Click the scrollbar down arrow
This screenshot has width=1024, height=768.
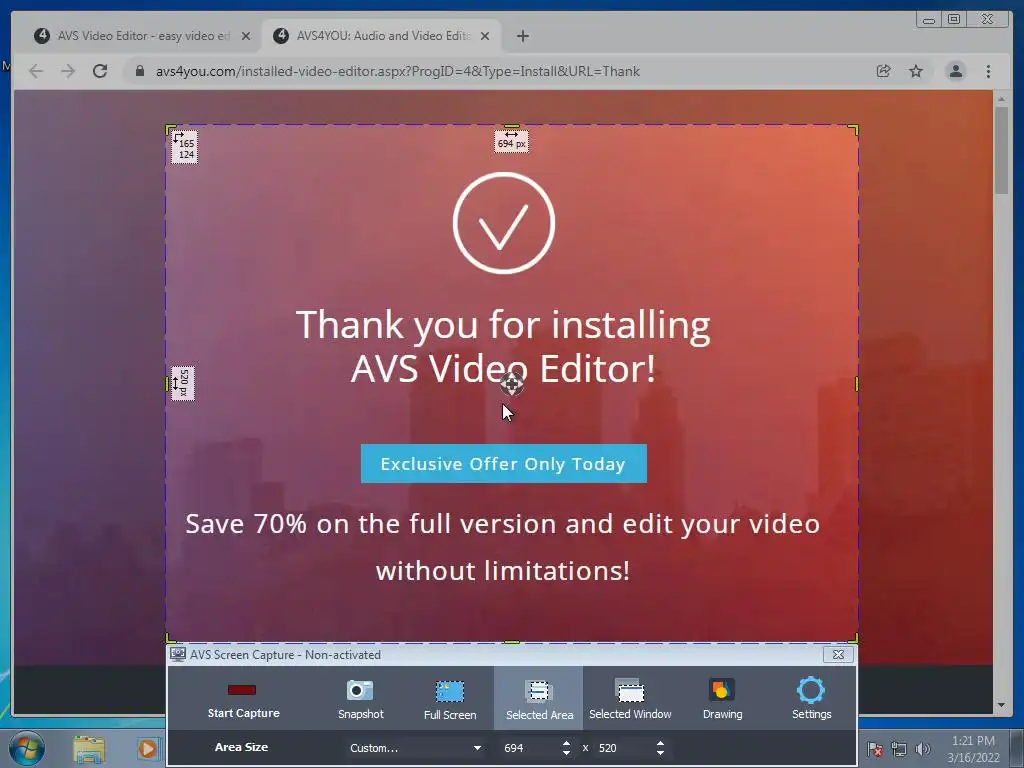1001,705
